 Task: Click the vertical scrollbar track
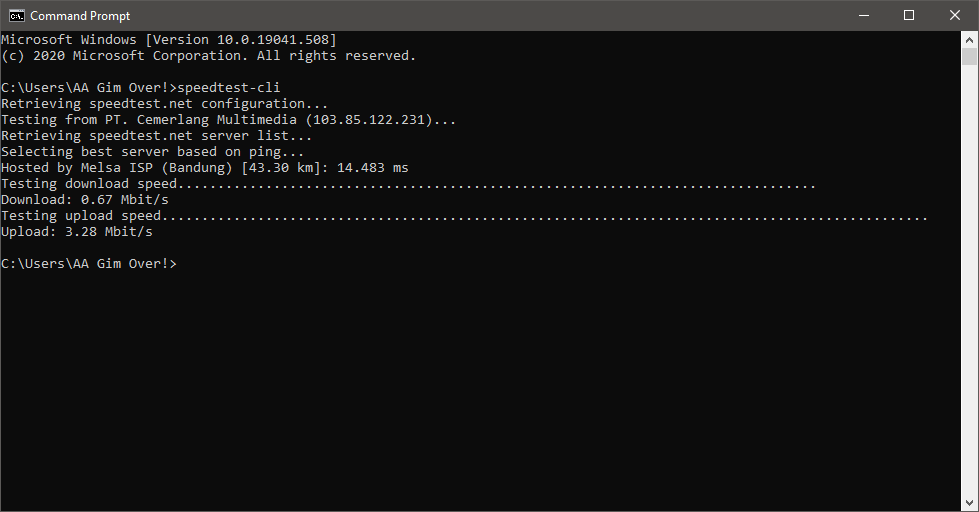point(970,300)
